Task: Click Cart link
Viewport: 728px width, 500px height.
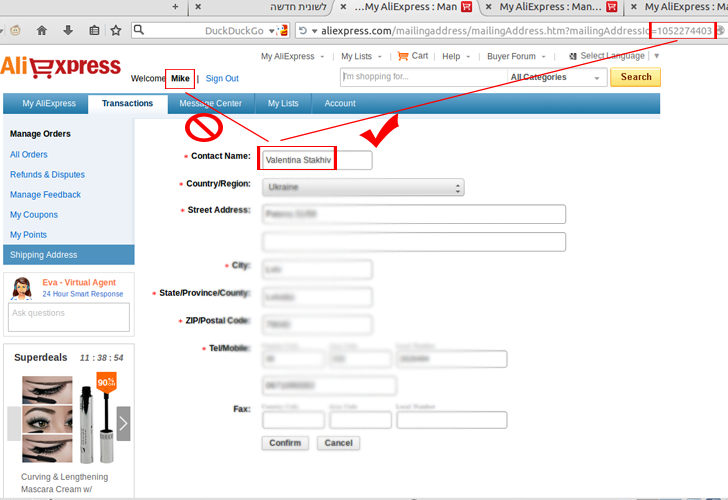Action: [420, 56]
